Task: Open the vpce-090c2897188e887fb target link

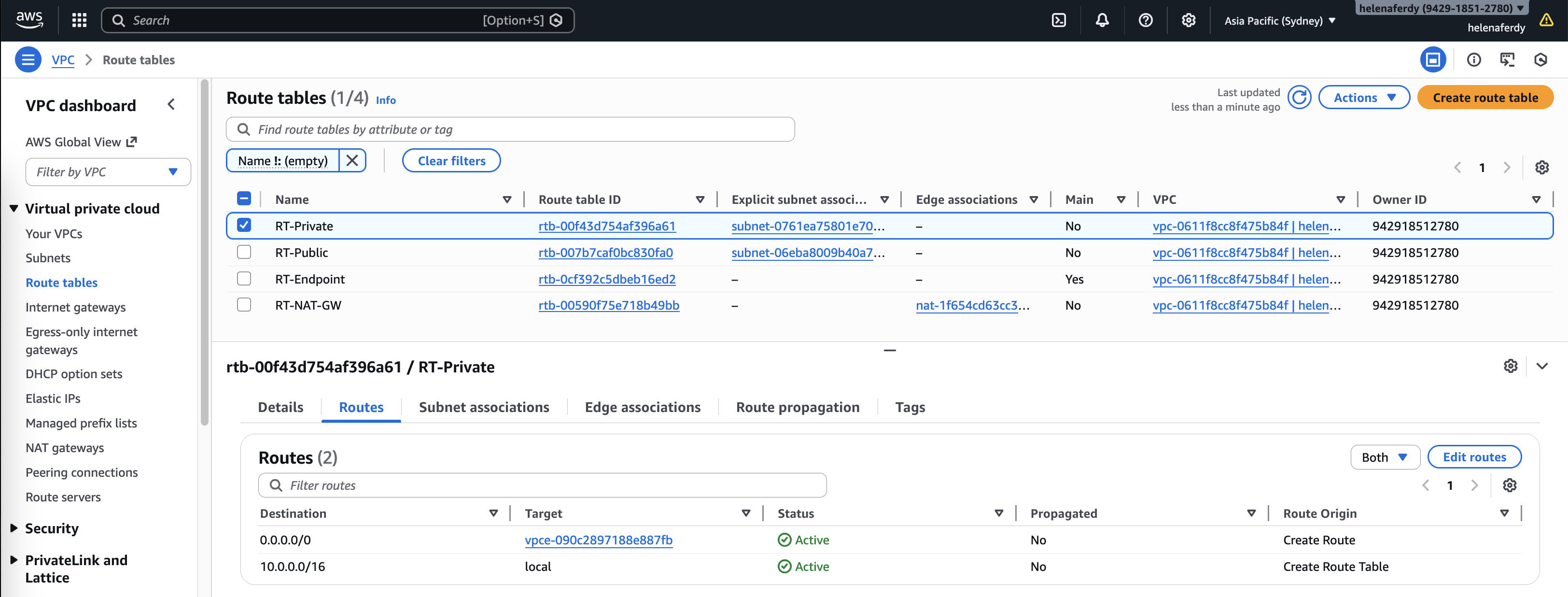Action: coord(598,540)
